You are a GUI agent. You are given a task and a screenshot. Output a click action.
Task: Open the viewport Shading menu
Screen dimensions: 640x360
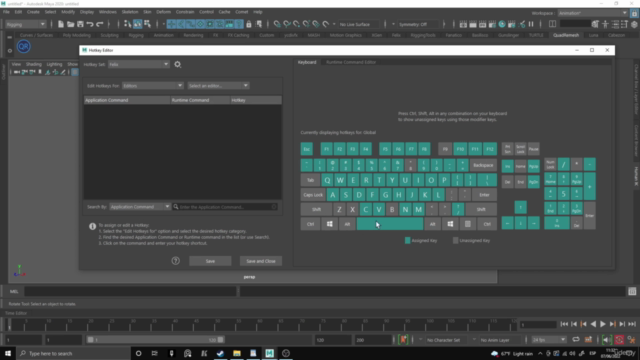click(33, 64)
